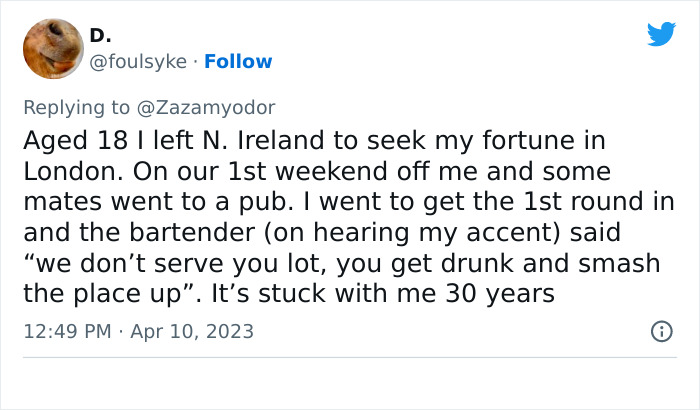Click the 12:49 PM timestamp
The image size is (700, 410).
click(67, 331)
